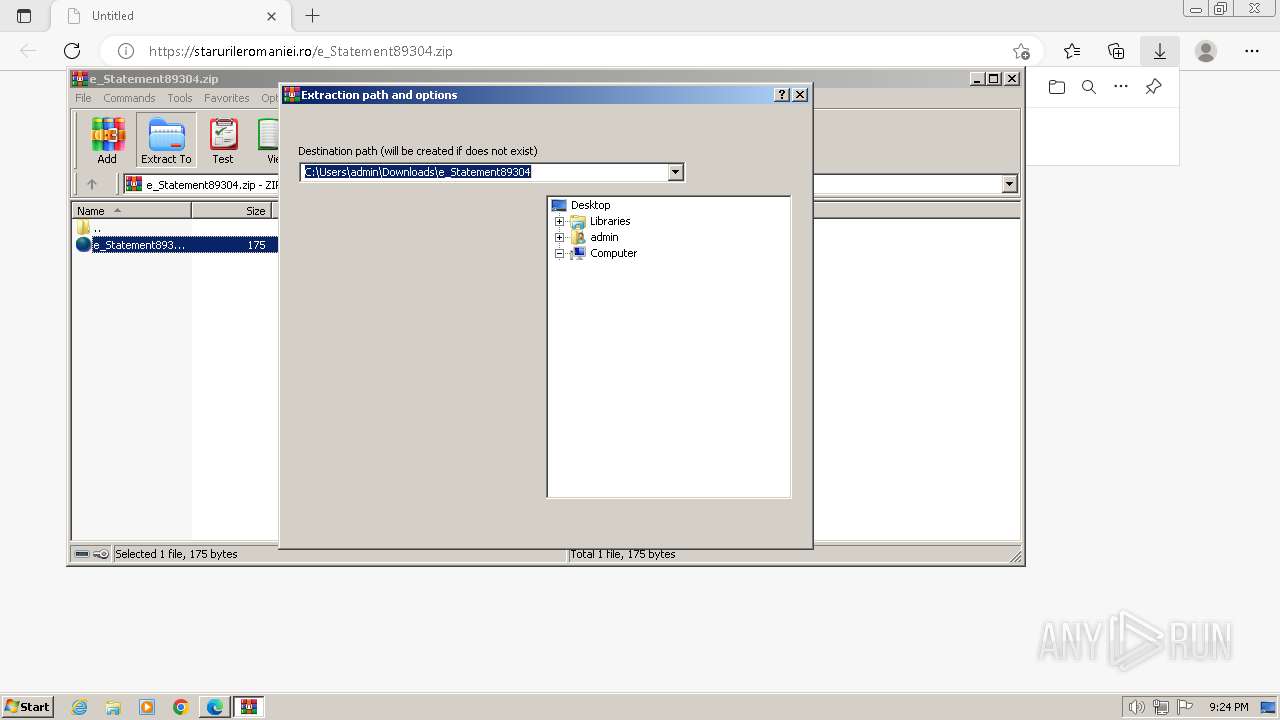Click the partly hidden View toolbar icon
Screen dimensions: 1280x720
(x=268, y=140)
